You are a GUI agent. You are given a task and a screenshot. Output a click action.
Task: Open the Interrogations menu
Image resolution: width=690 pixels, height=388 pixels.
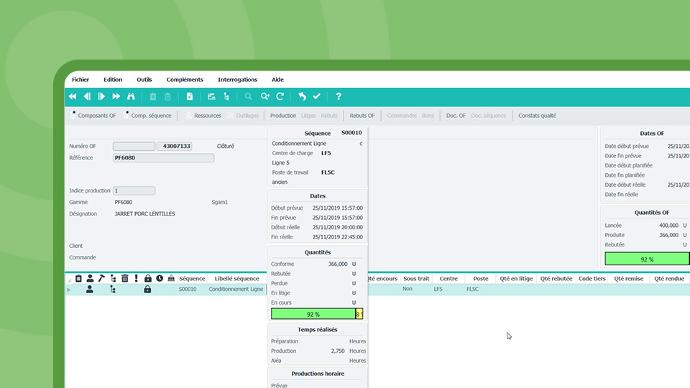238,80
